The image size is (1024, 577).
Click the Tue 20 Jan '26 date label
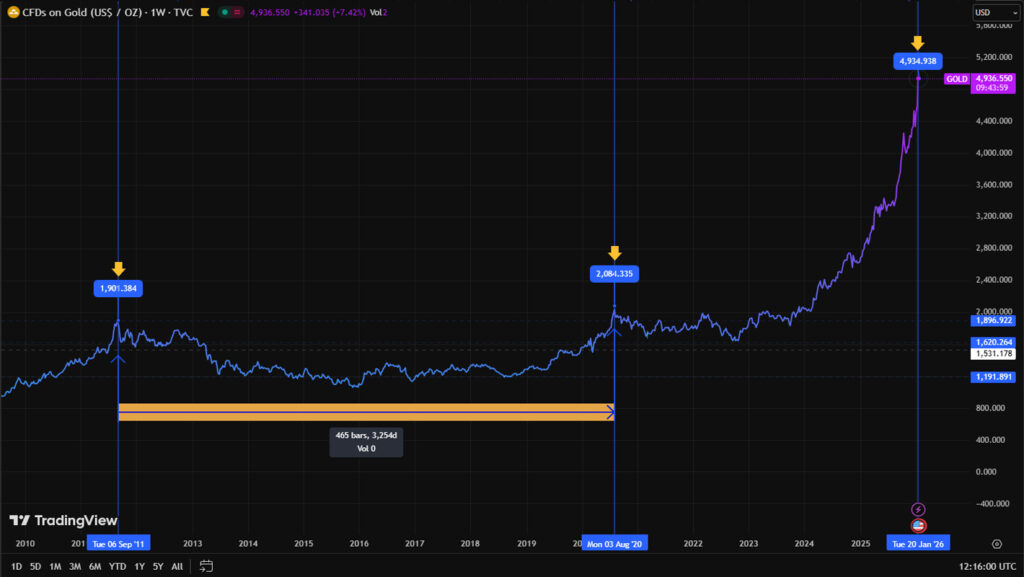[918, 544]
